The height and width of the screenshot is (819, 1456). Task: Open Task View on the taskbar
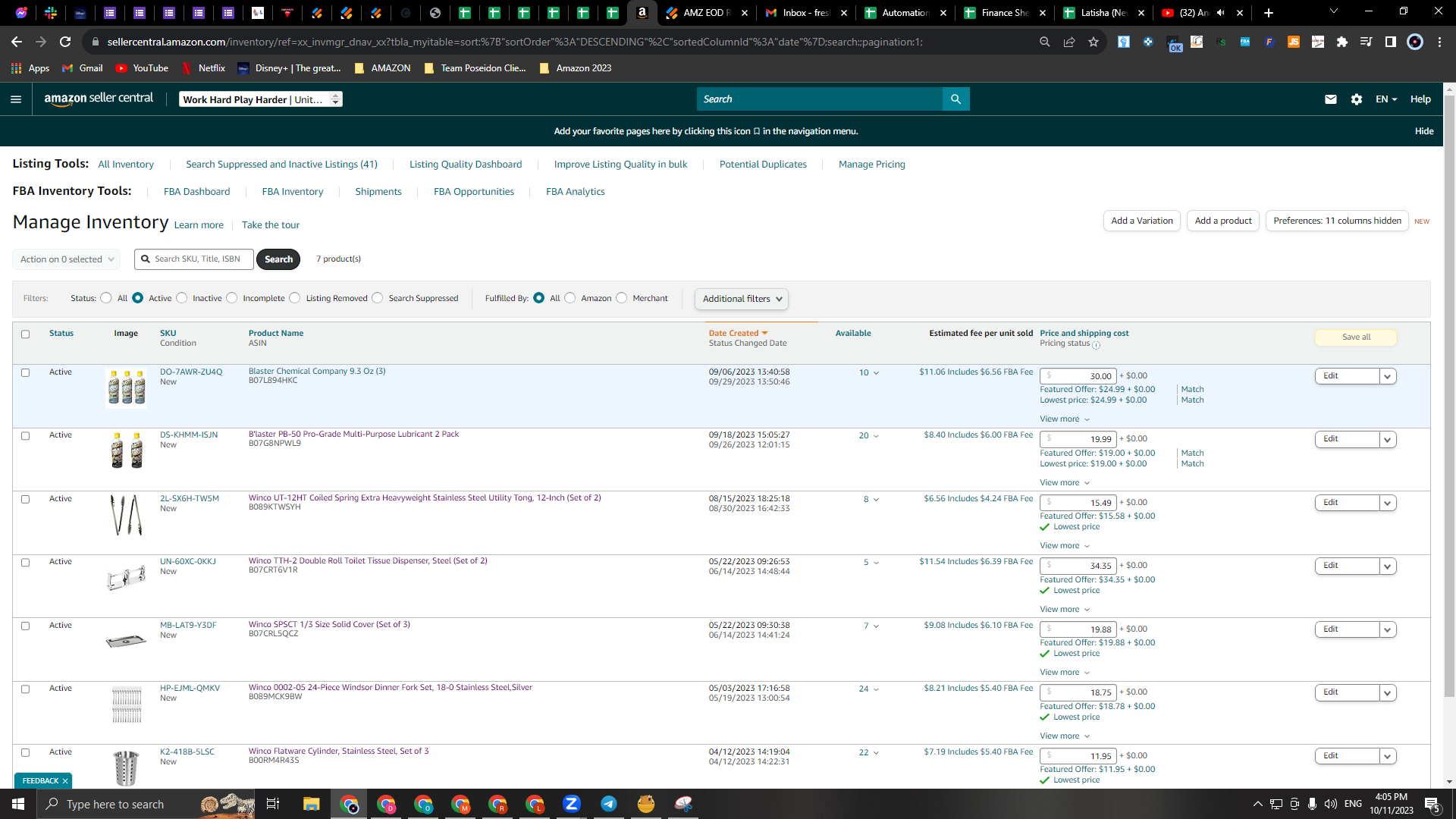(x=273, y=804)
